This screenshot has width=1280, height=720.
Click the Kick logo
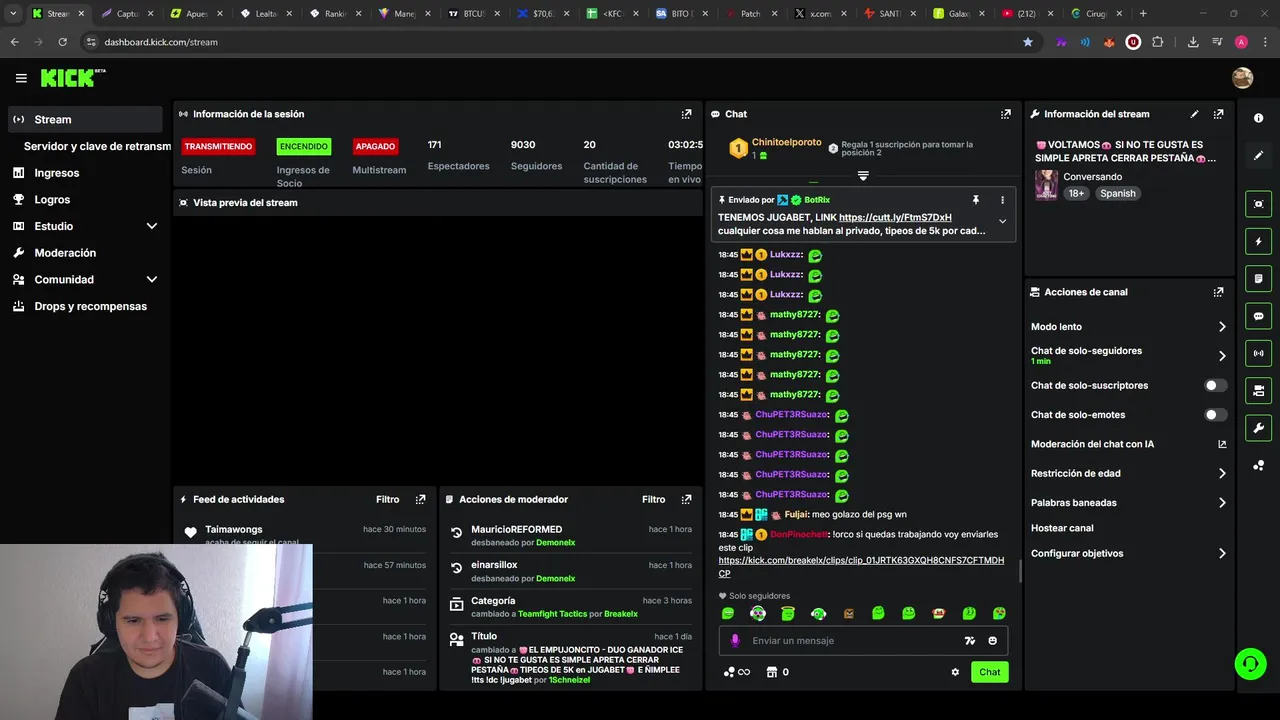pyautogui.click(x=73, y=78)
